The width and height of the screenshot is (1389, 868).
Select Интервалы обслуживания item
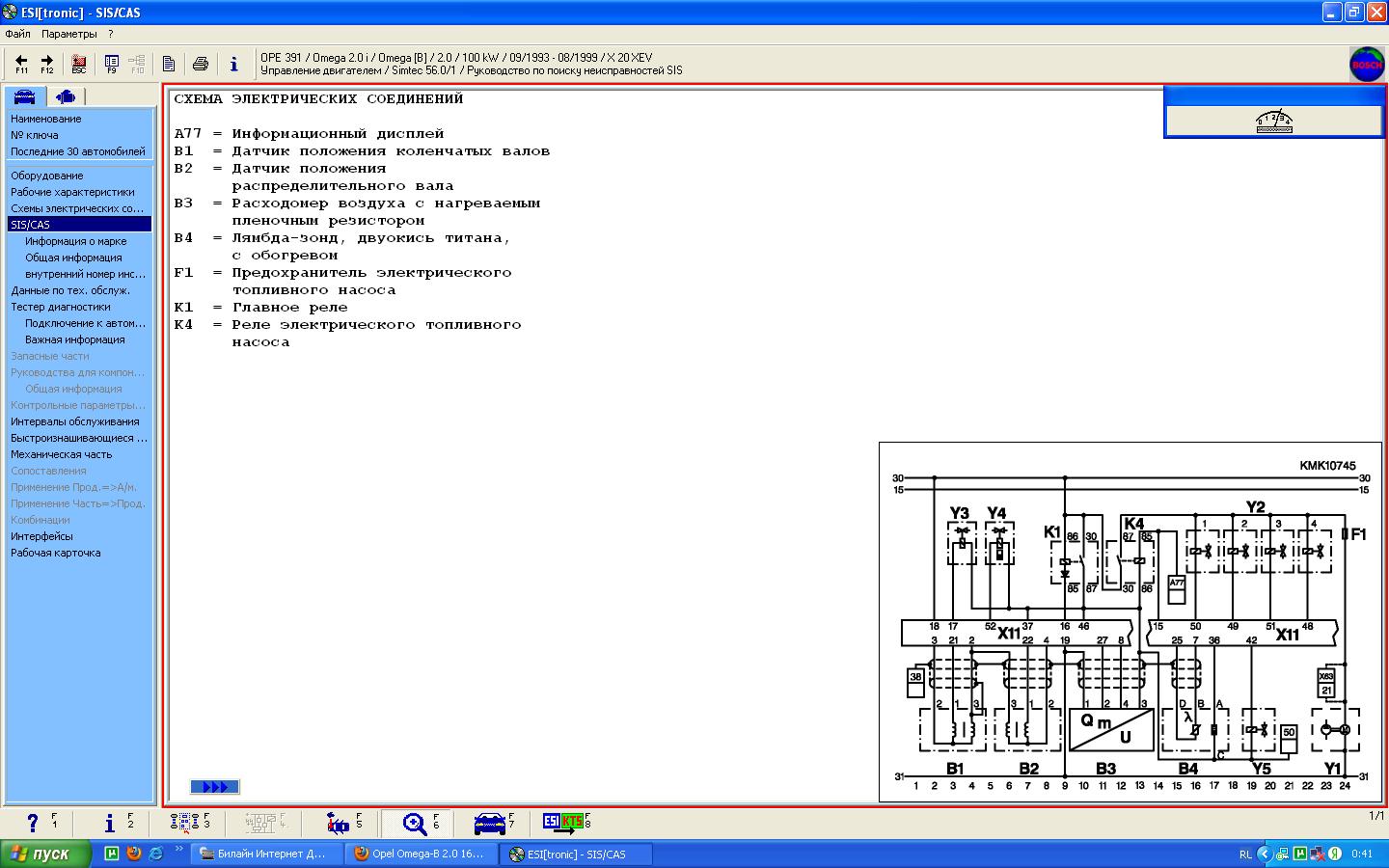tap(75, 421)
